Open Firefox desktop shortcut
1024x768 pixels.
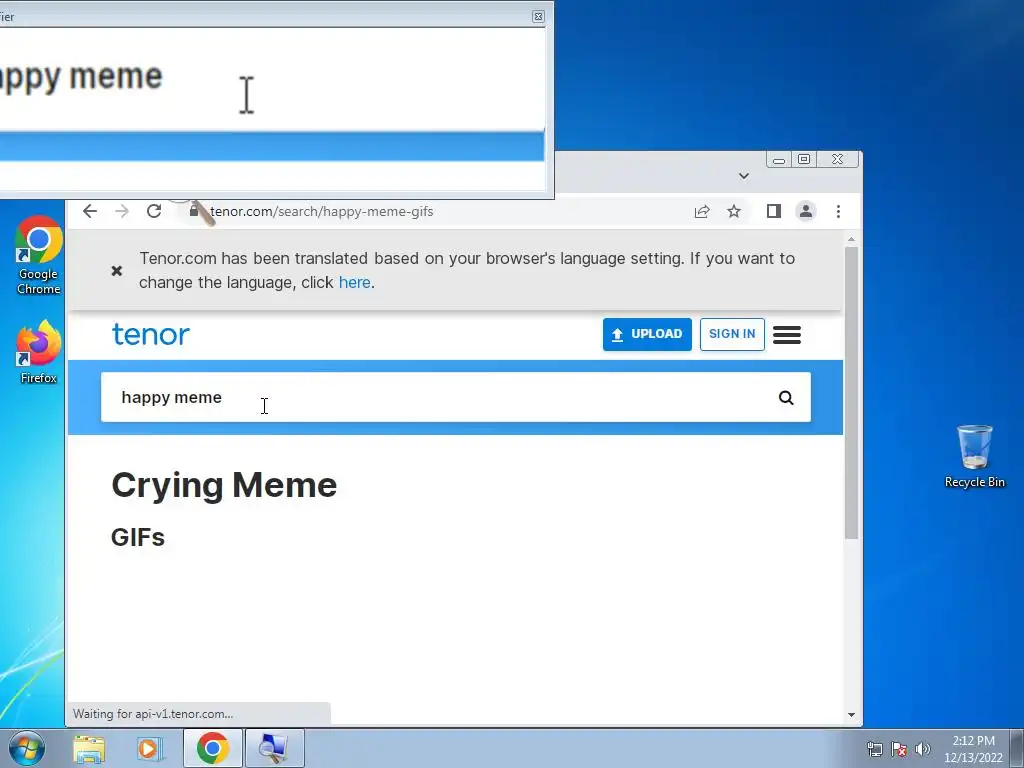click(39, 352)
